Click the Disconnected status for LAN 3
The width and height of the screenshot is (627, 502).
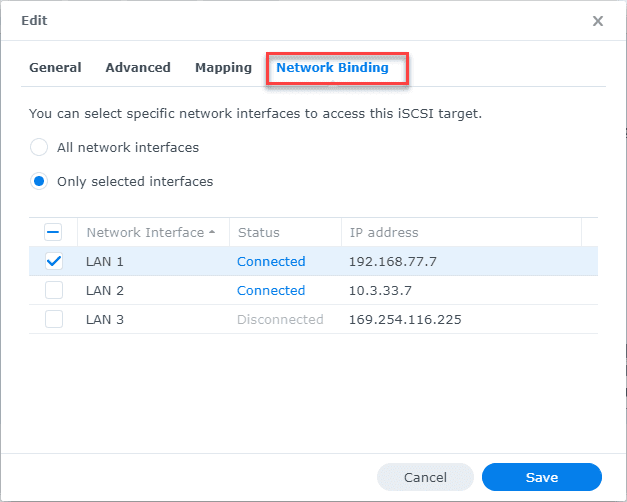coord(280,319)
